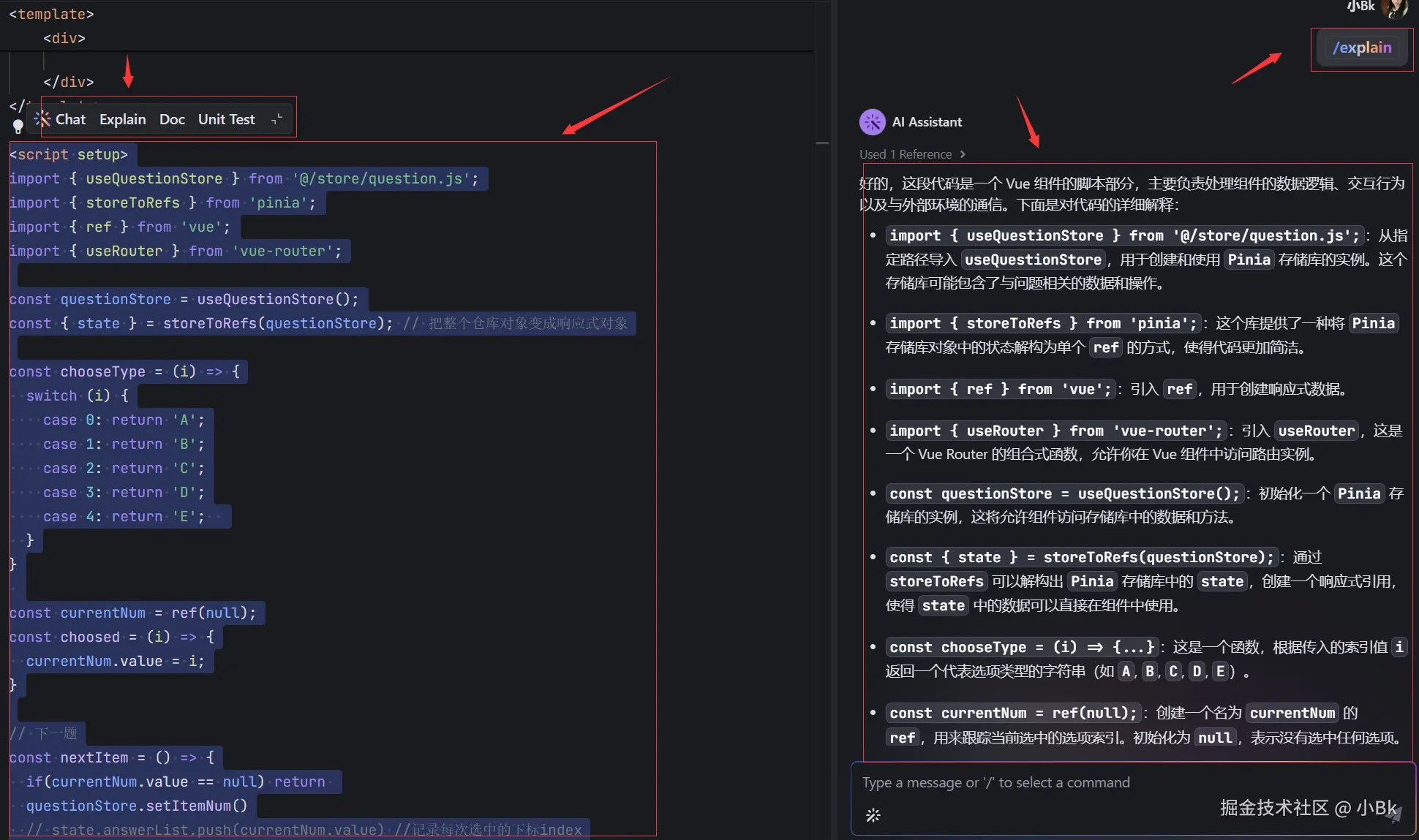The width and height of the screenshot is (1419, 840).
Task: Place cursor on 'const chooseType' code line
Action: (x=102, y=371)
